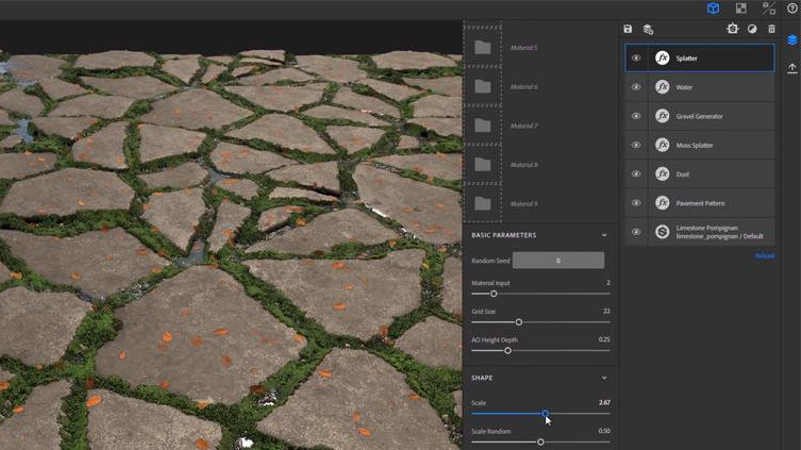Viewport: 801px width, 450px height.
Task: Toggle visibility of the Moss Splatter layer
Action: point(636,145)
